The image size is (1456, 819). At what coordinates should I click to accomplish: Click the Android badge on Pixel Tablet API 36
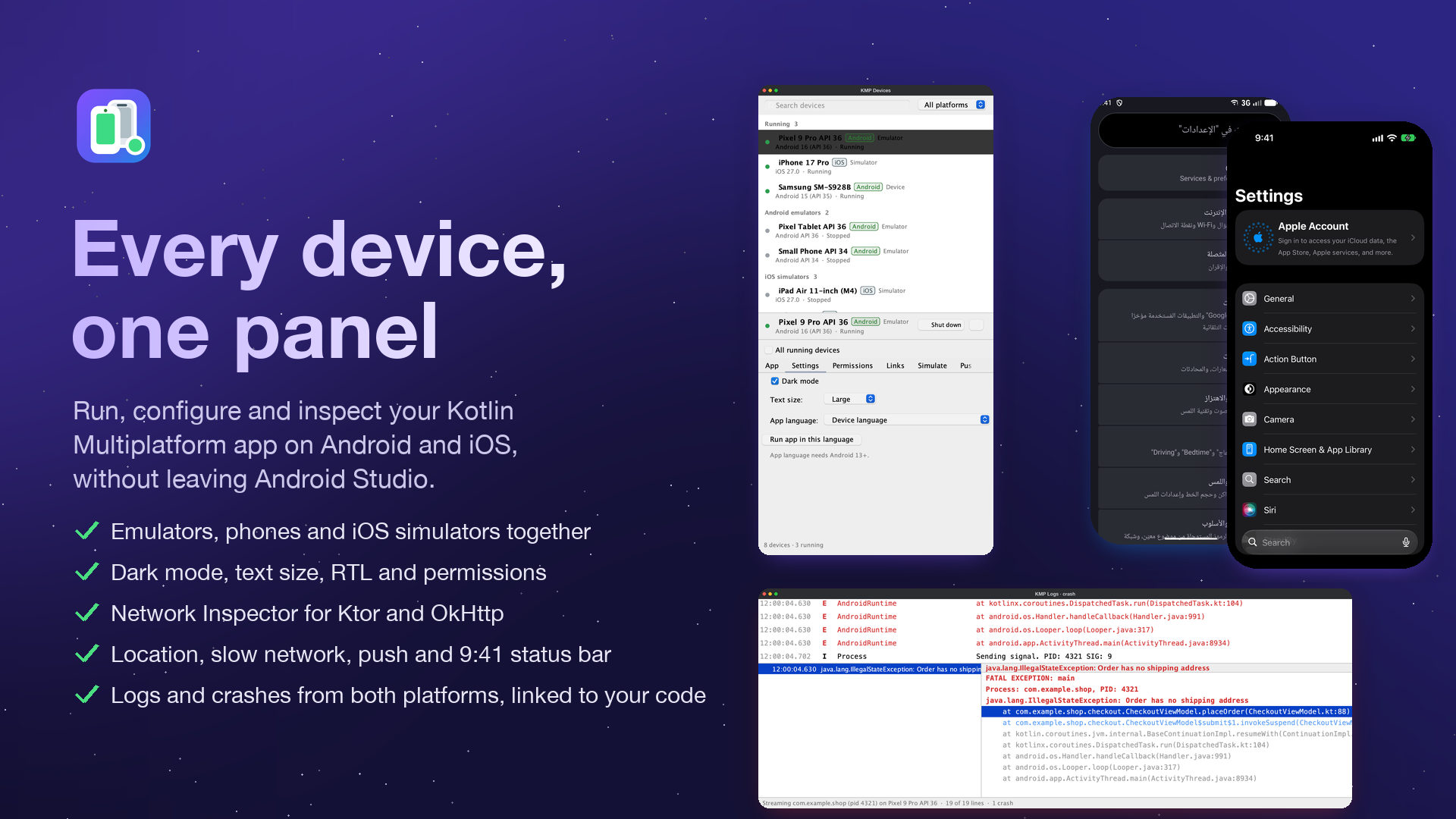(864, 227)
